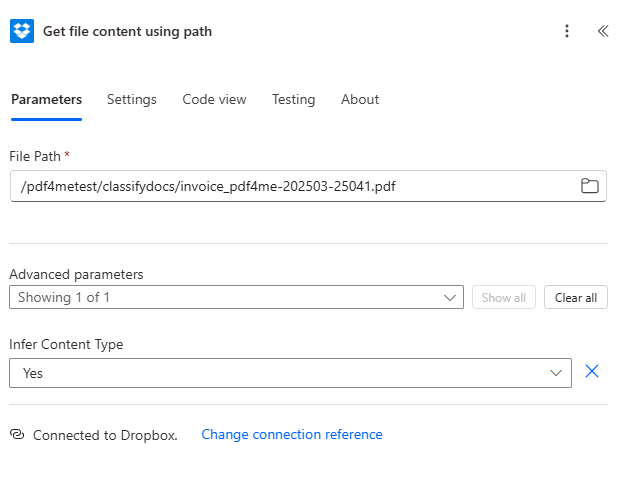The width and height of the screenshot is (619, 486).
Task: Open the three-dot more options menu
Action: pyautogui.click(x=567, y=31)
